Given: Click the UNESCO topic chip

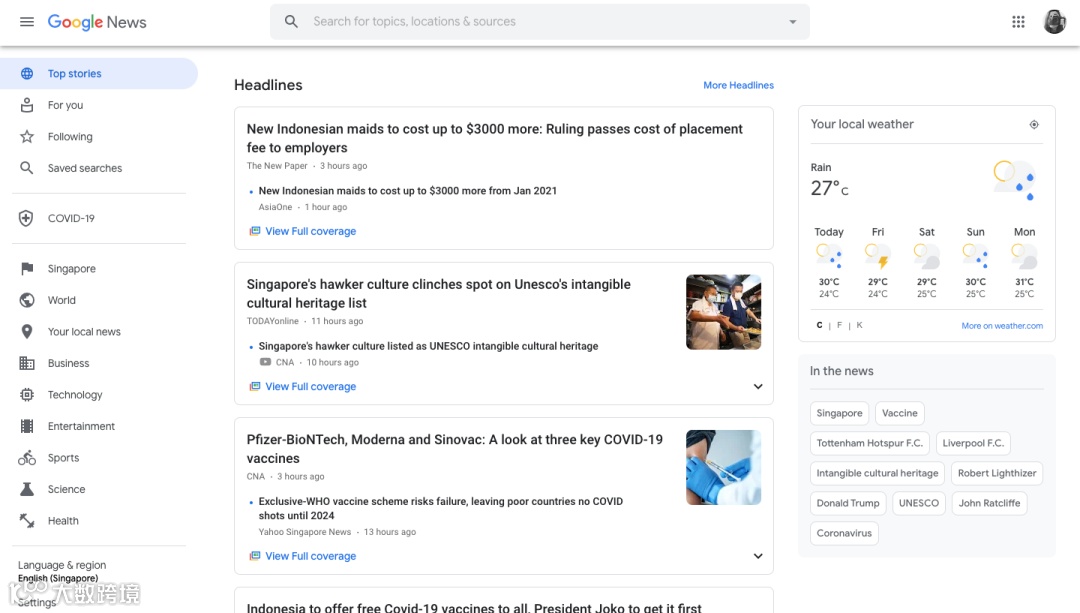Looking at the screenshot, I should point(919,503).
